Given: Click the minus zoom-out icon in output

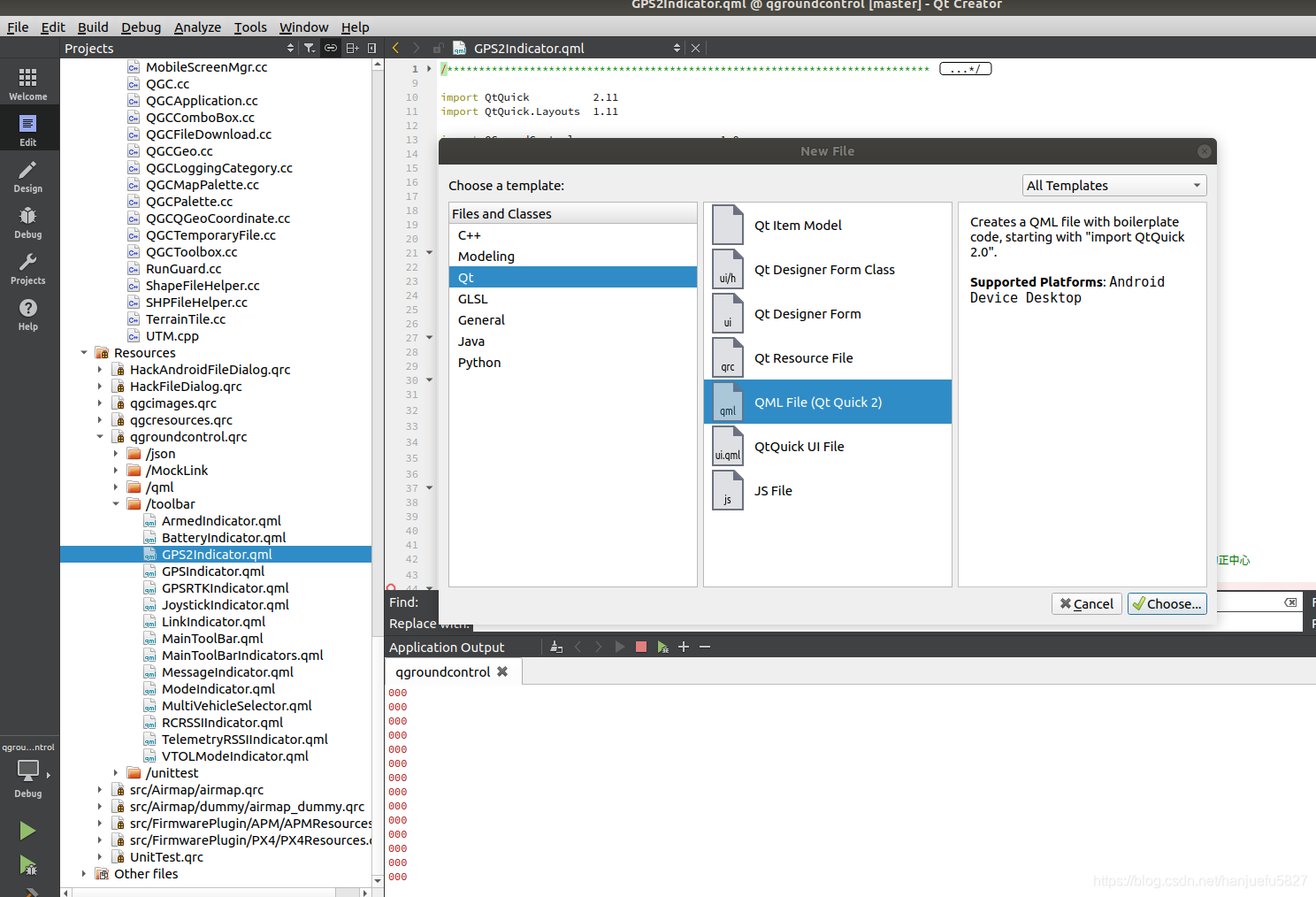Looking at the screenshot, I should pyautogui.click(x=705, y=647).
